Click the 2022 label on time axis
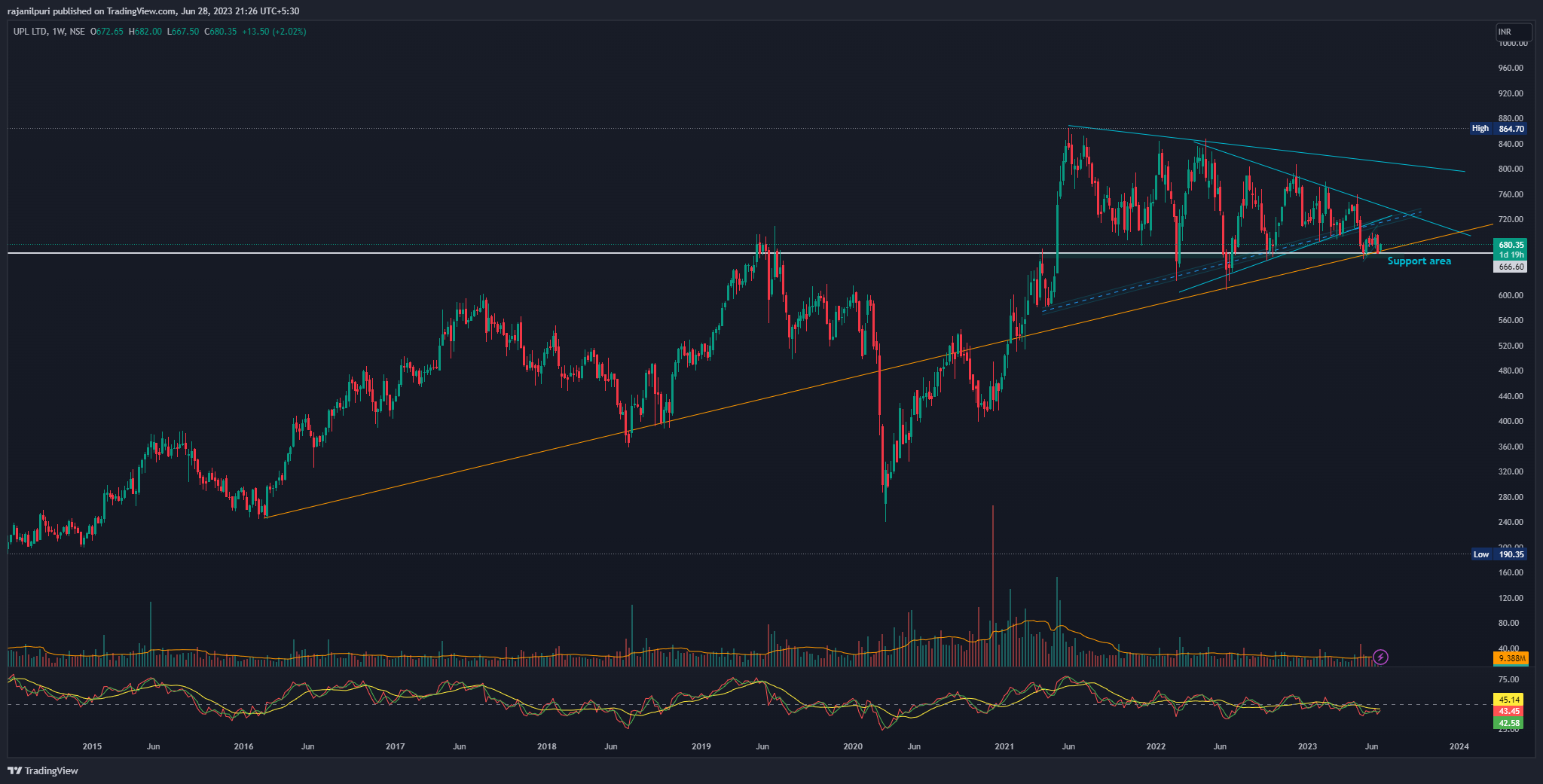Viewport: 1543px width, 784px height. coord(1156,747)
